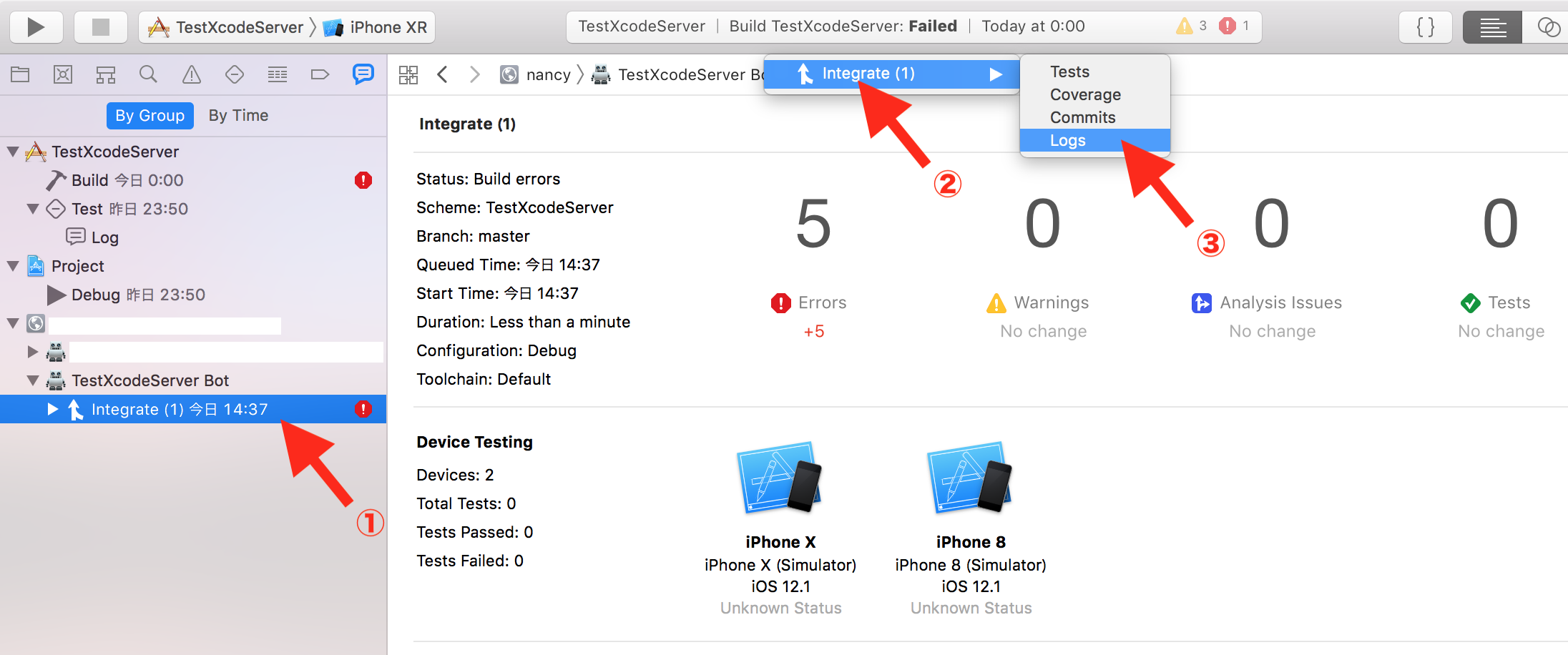Image resolution: width=1568 pixels, height=655 pixels.
Task: Select the Report navigator speech bubble
Action: point(363,74)
